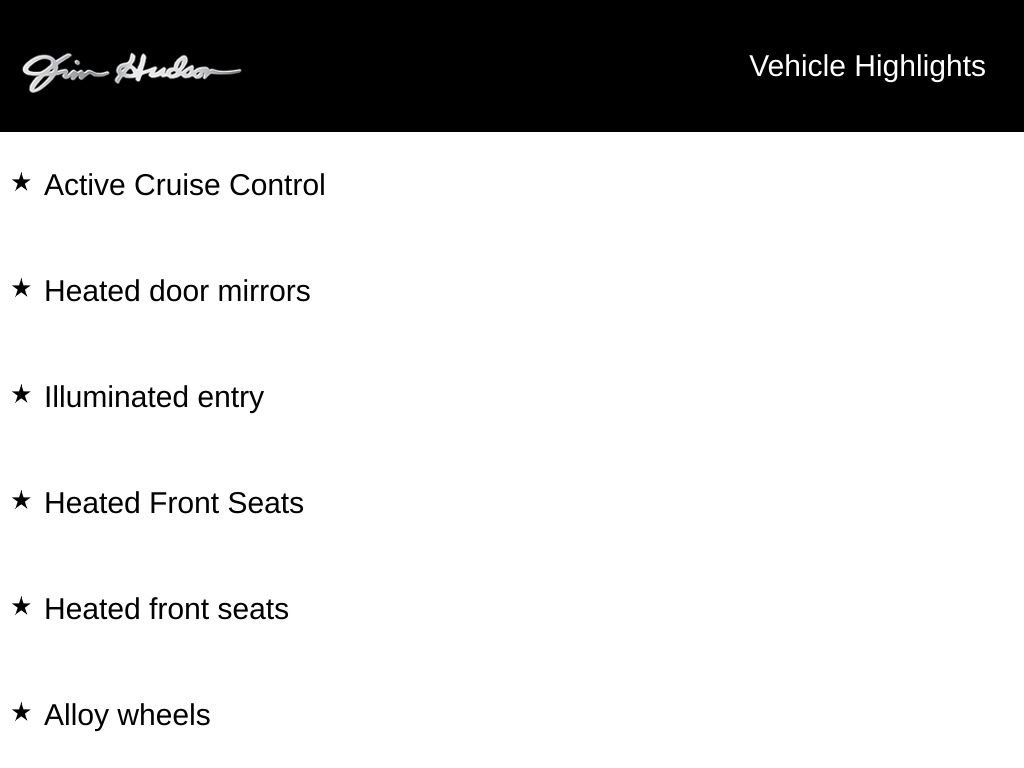Select the title-case 'Heated Front Seats' text

pos(174,504)
